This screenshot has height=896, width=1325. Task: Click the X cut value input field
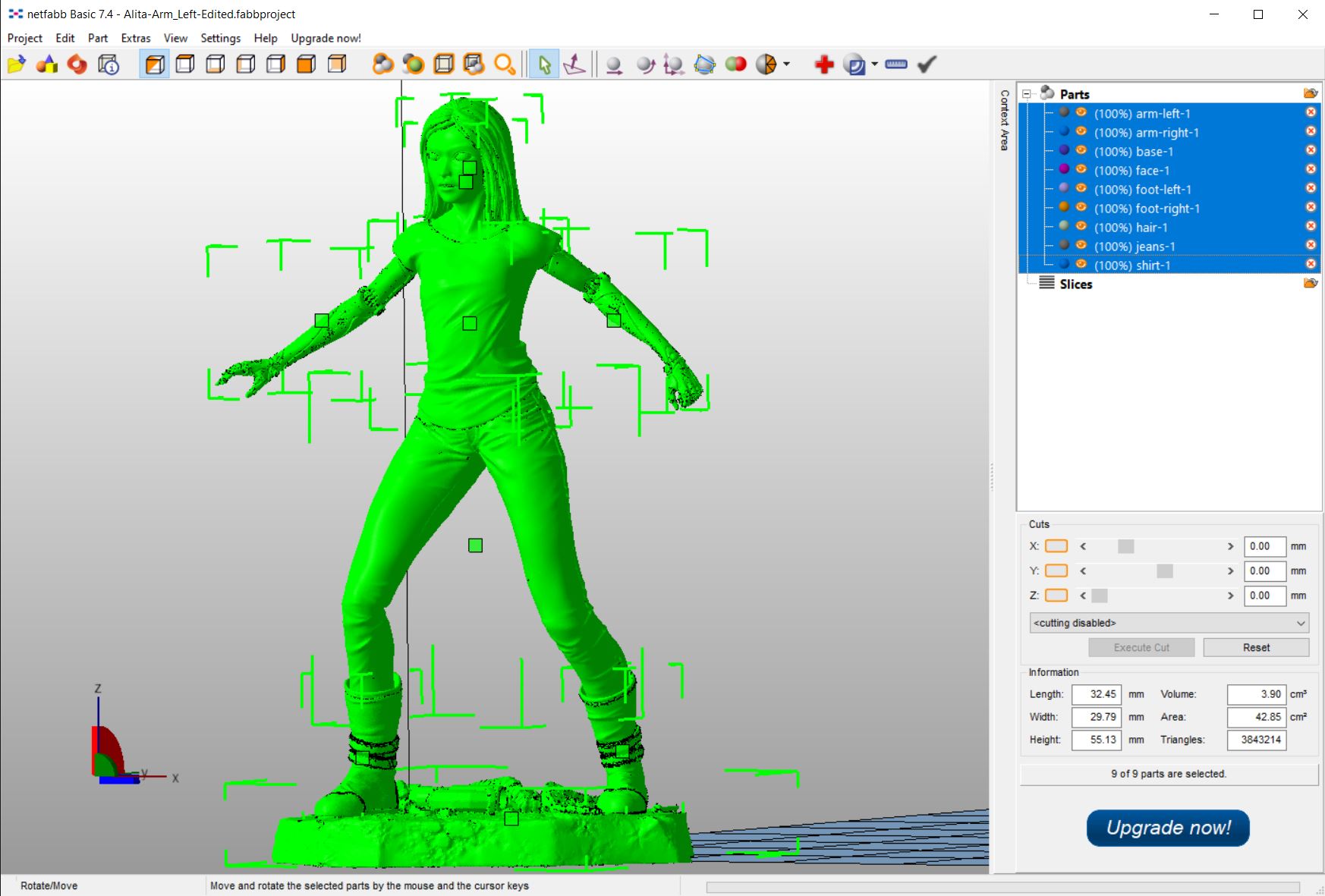coord(1265,546)
